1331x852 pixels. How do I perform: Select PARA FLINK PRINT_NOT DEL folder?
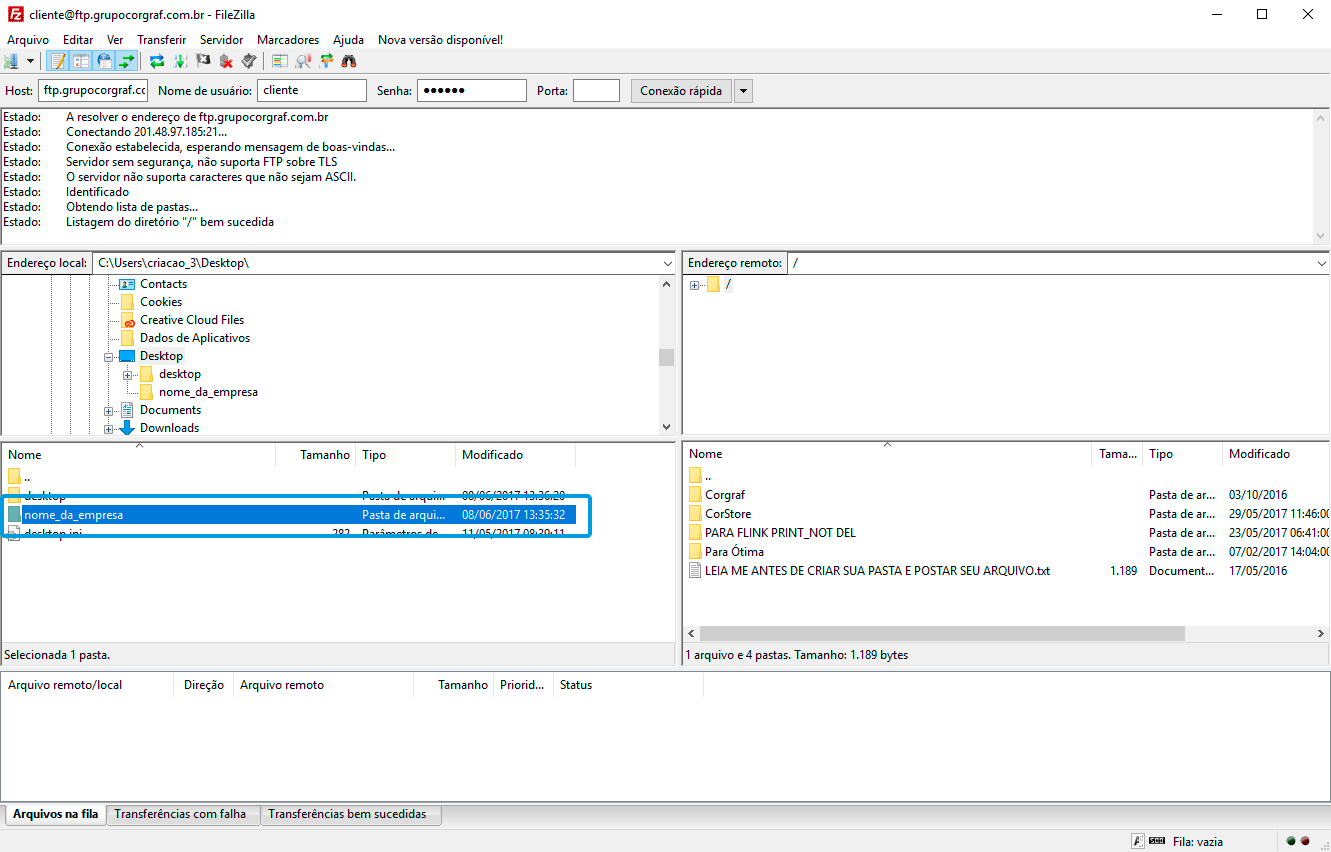[x=780, y=533]
